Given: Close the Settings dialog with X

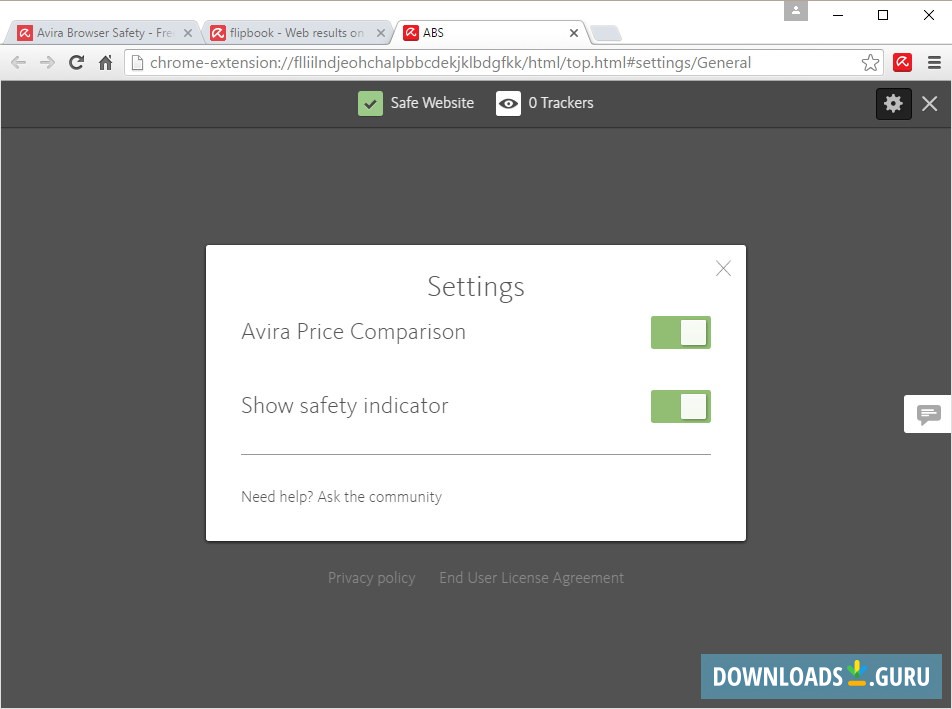Looking at the screenshot, I should [723, 268].
